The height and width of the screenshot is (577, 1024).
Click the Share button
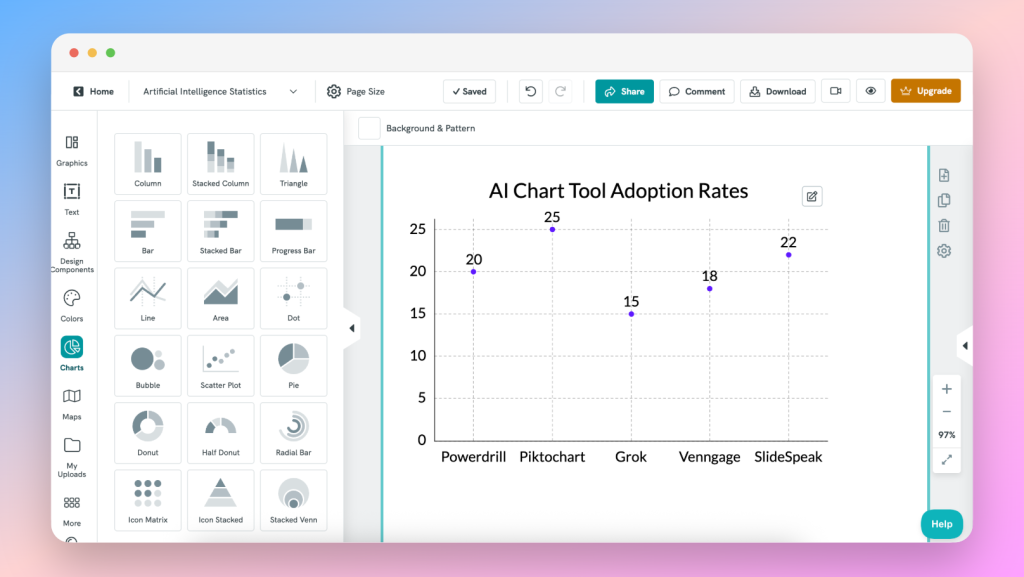point(624,91)
